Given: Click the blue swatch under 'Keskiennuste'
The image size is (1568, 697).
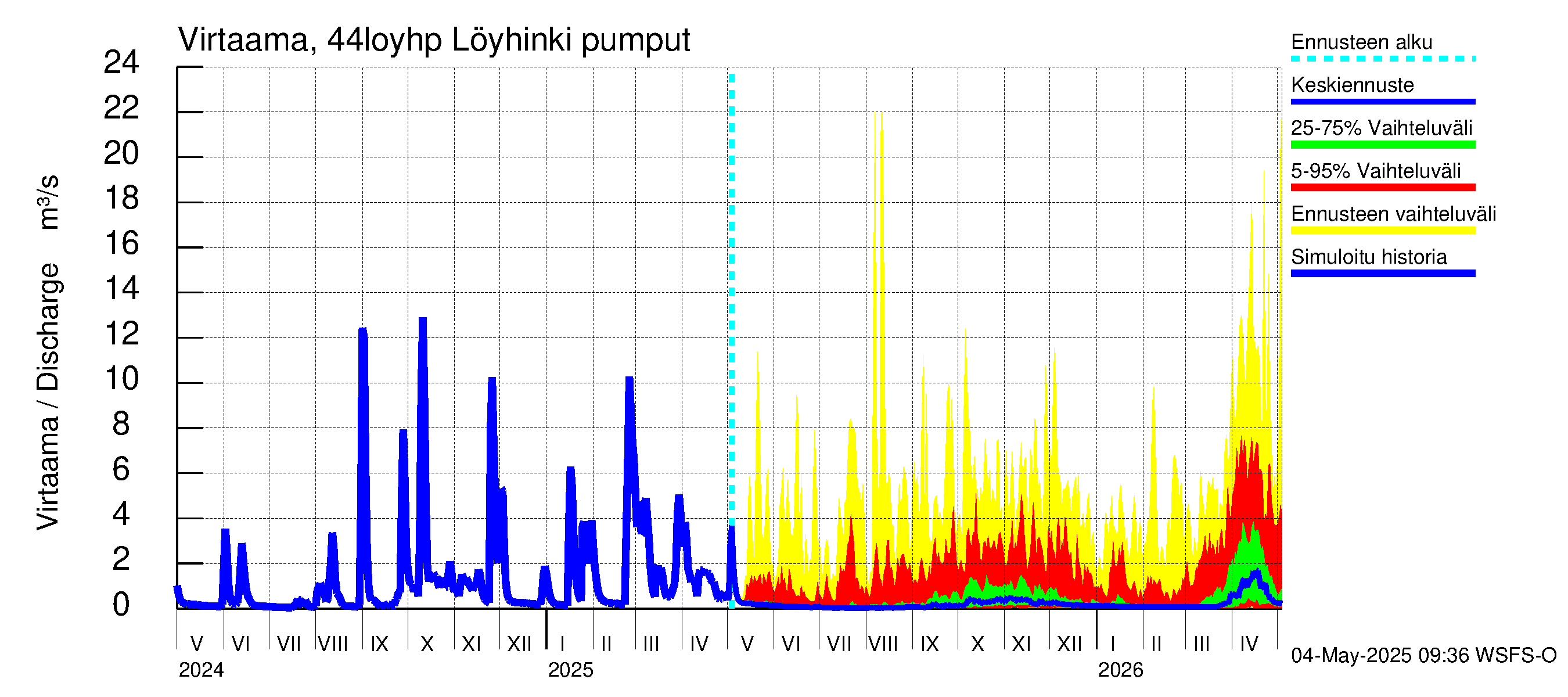Looking at the screenshot, I should click(1383, 102).
